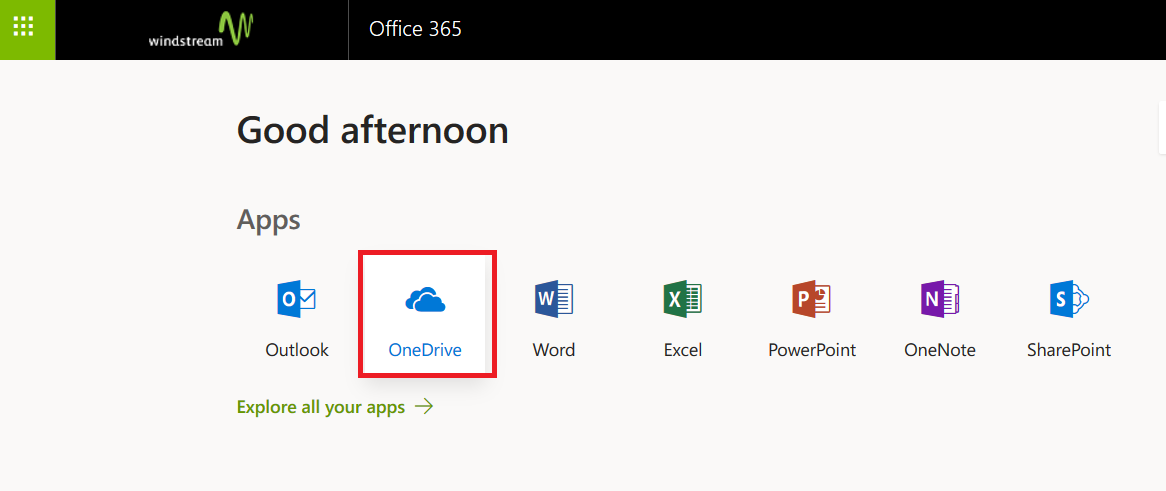Launch Word via its blue W icon
This screenshot has height=491, width=1166.
coord(554,300)
